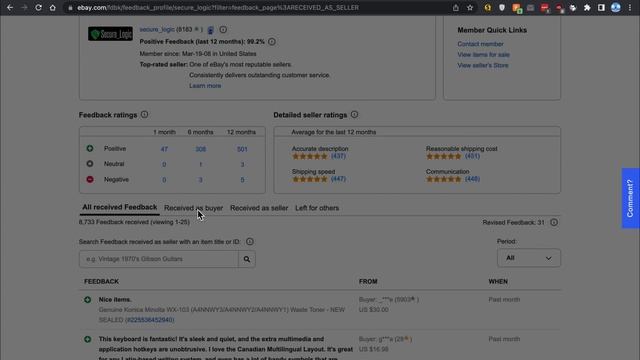Click info icon beside Revised Feedback count
640x360 pixels.
pos(554,222)
